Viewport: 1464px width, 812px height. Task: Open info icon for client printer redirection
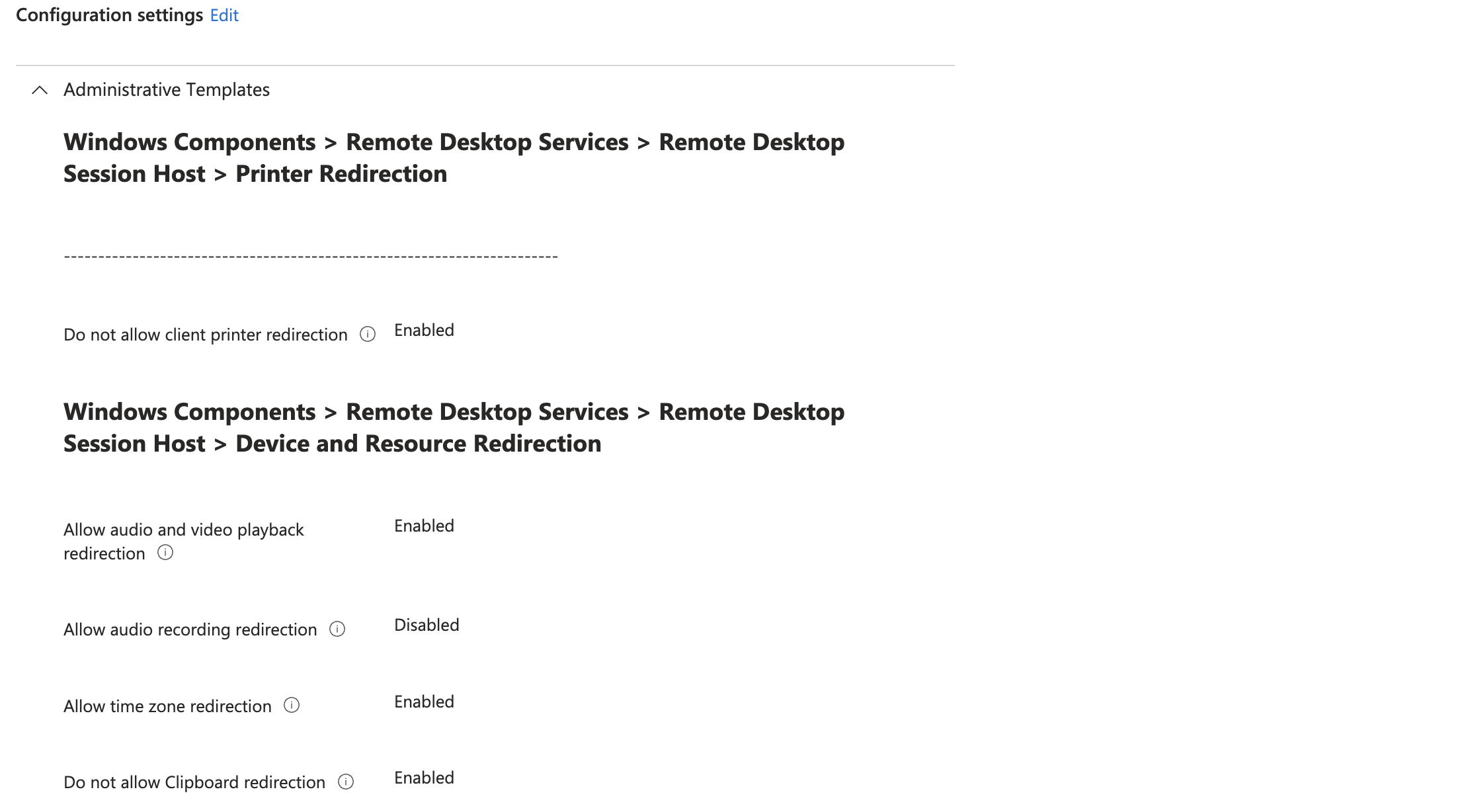coord(368,335)
